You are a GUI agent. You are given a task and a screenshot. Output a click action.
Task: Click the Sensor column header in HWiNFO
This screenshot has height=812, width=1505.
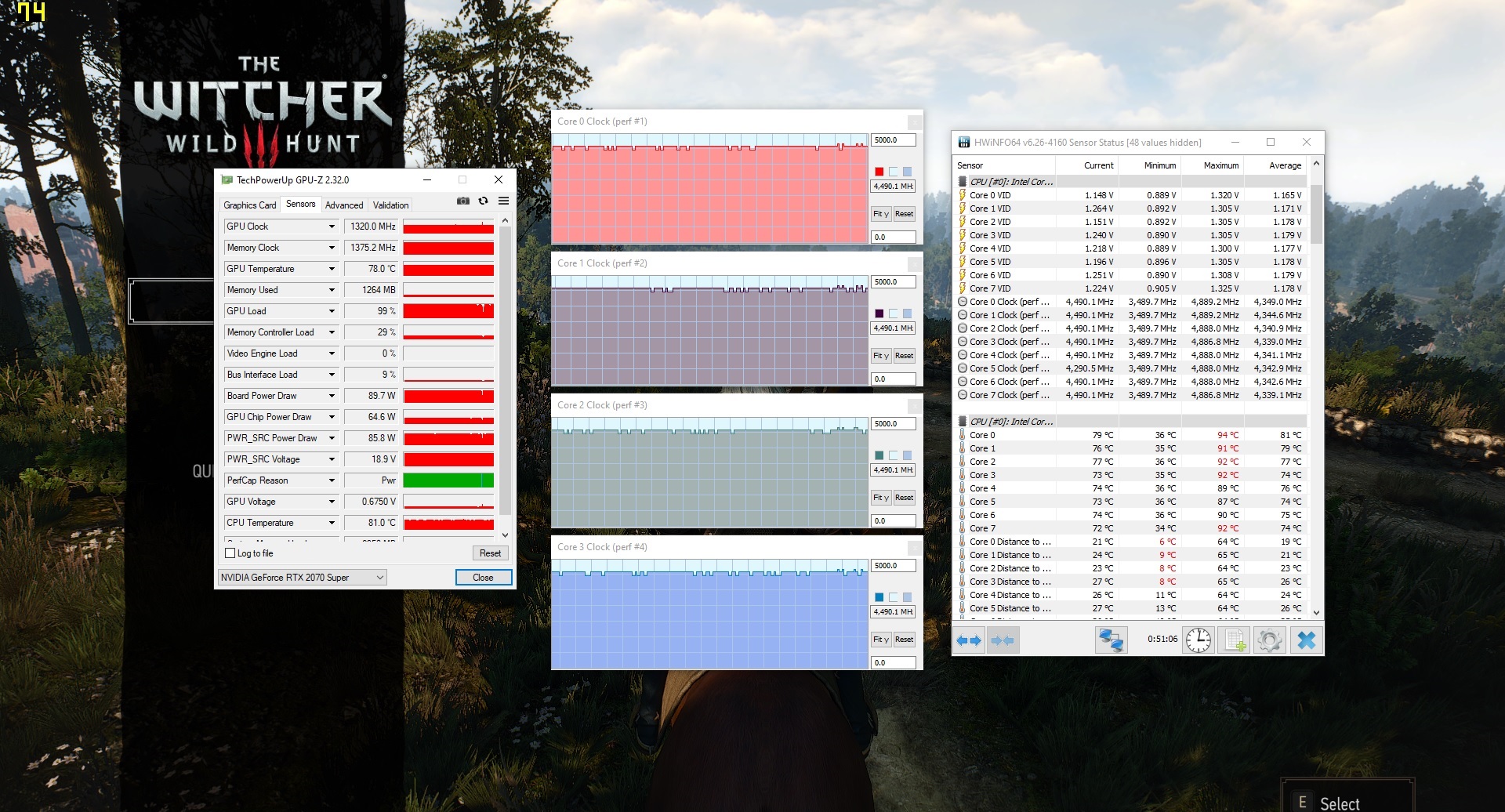tap(1005, 165)
